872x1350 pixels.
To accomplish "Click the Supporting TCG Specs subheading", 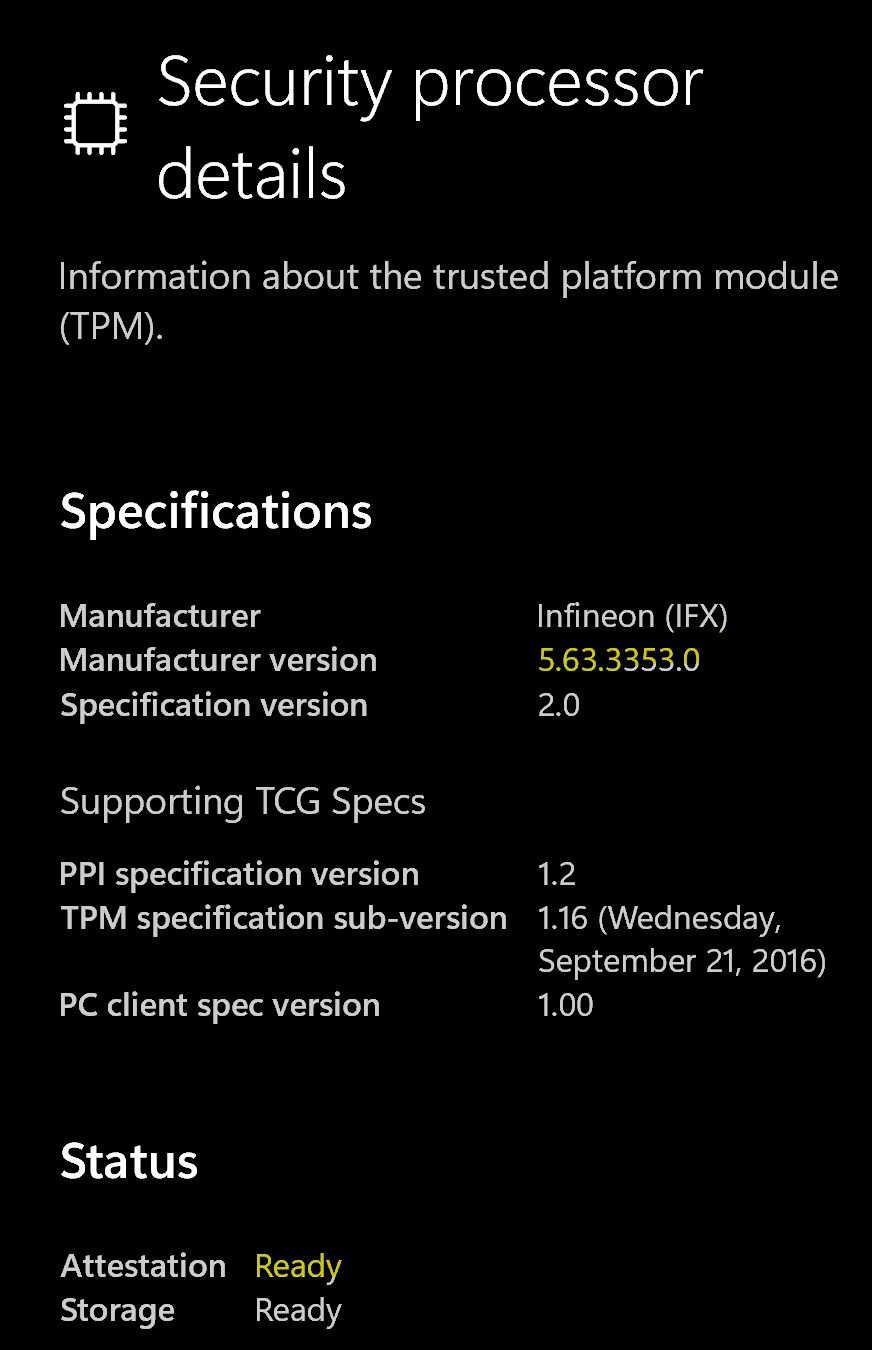I will tap(243, 801).
